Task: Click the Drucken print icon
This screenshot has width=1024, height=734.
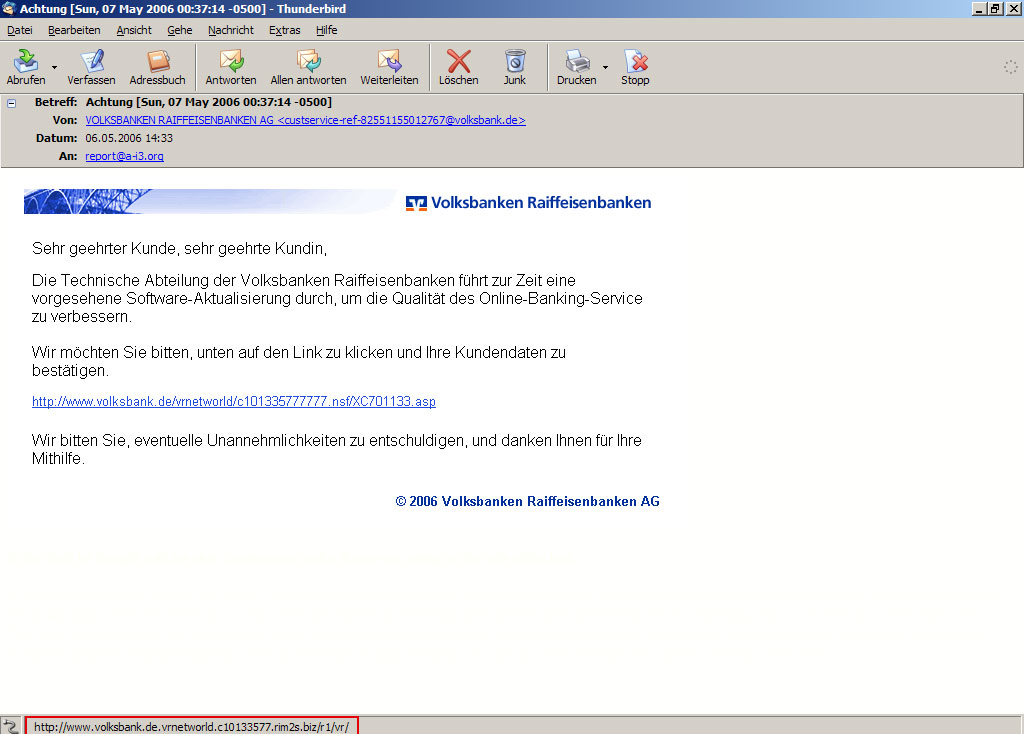Action: pyautogui.click(x=577, y=61)
